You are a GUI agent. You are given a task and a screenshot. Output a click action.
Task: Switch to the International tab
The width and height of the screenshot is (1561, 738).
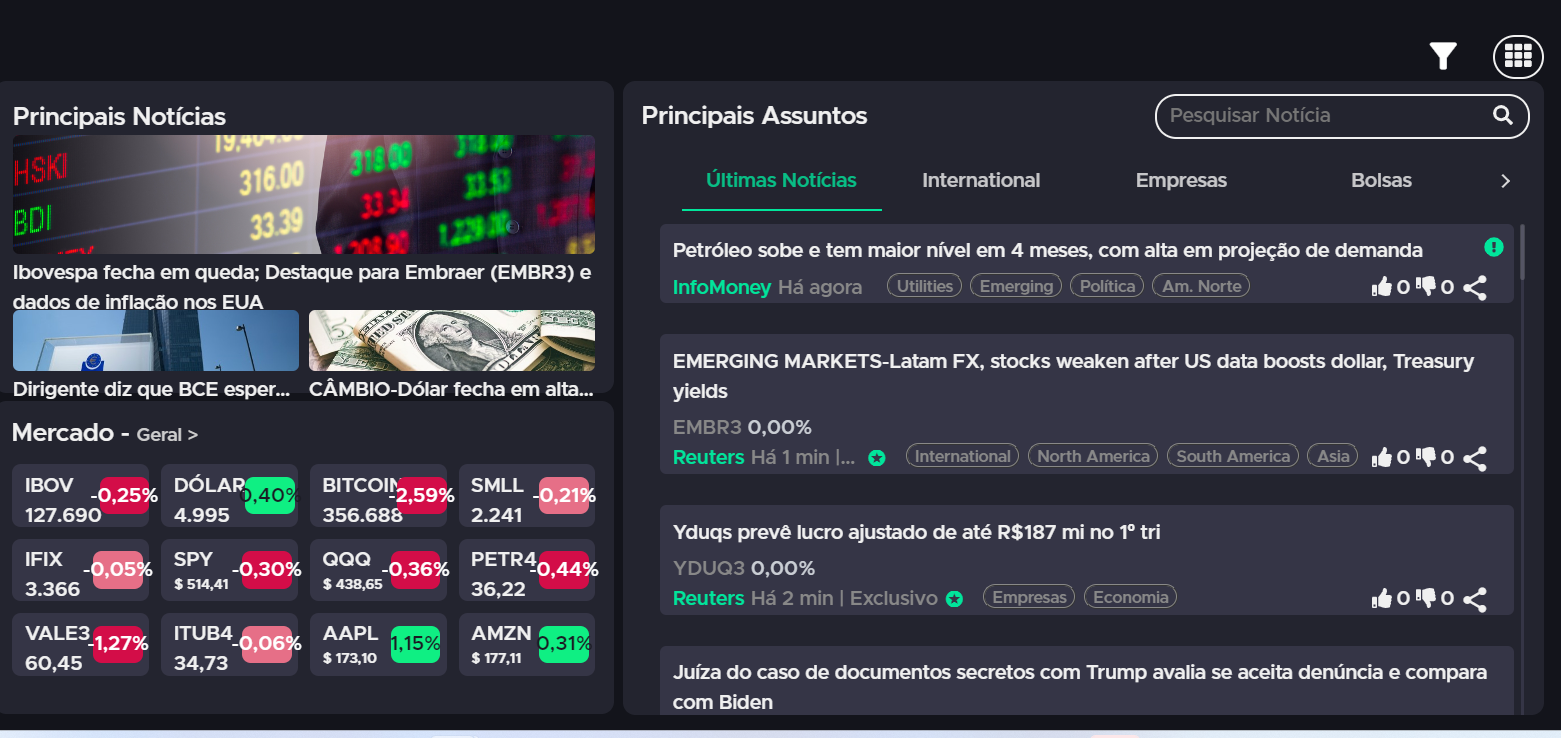tap(980, 181)
